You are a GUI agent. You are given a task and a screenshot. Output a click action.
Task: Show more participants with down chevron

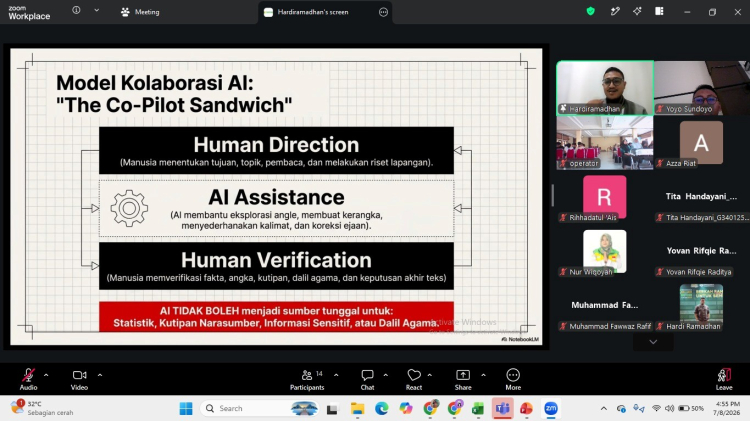click(x=653, y=342)
